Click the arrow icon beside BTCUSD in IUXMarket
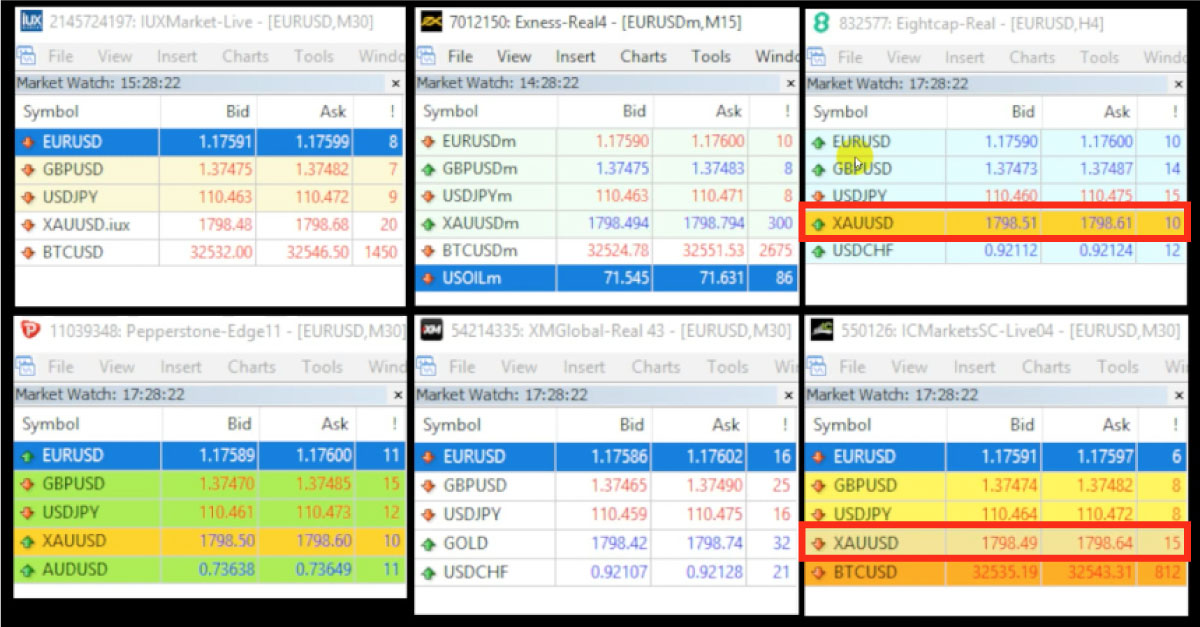 coord(29,253)
